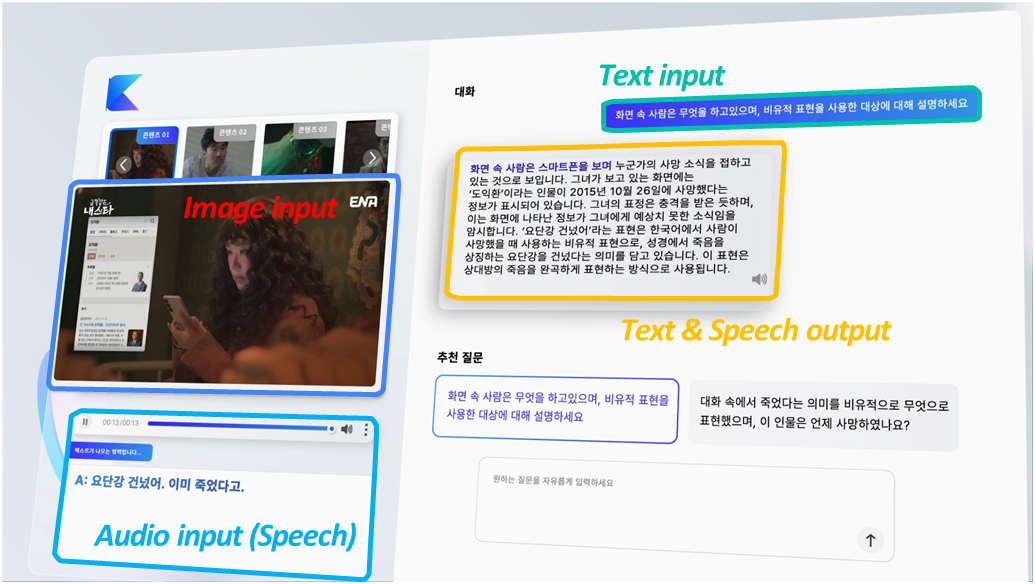Click the 대화 heading
The height and width of the screenshot is (584, 1035).
pyautogui.click(x=465, y=92)
